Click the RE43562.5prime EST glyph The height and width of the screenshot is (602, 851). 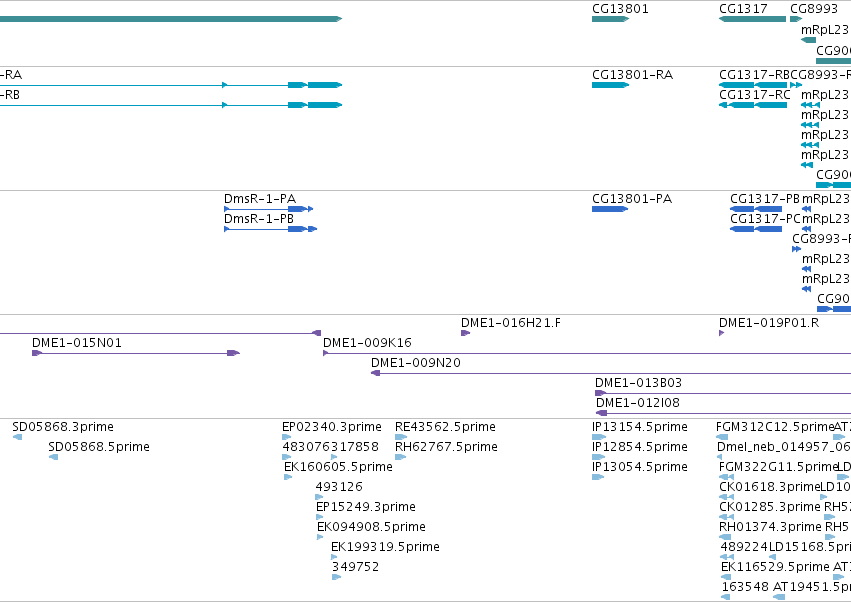click(401, 437)
